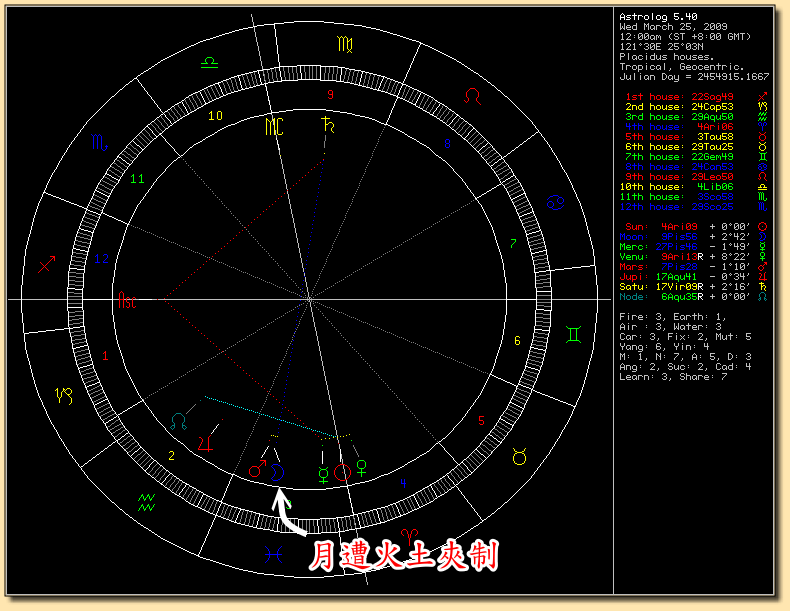Click house number 4 in the wheel
Viewport: 790px width, 611px height.
(x=403, y=484)
